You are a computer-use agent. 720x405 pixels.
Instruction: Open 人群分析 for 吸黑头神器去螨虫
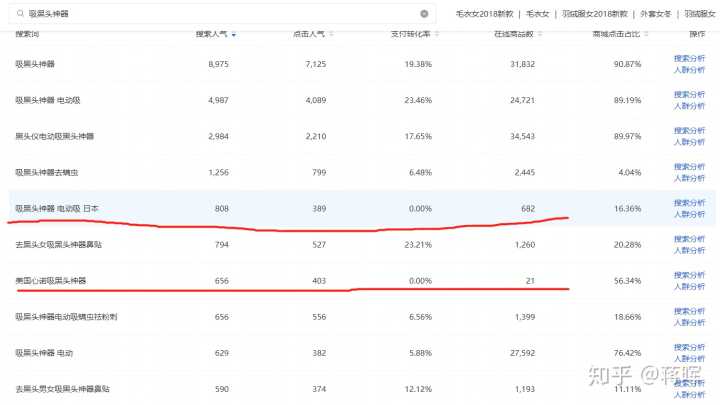689,178
